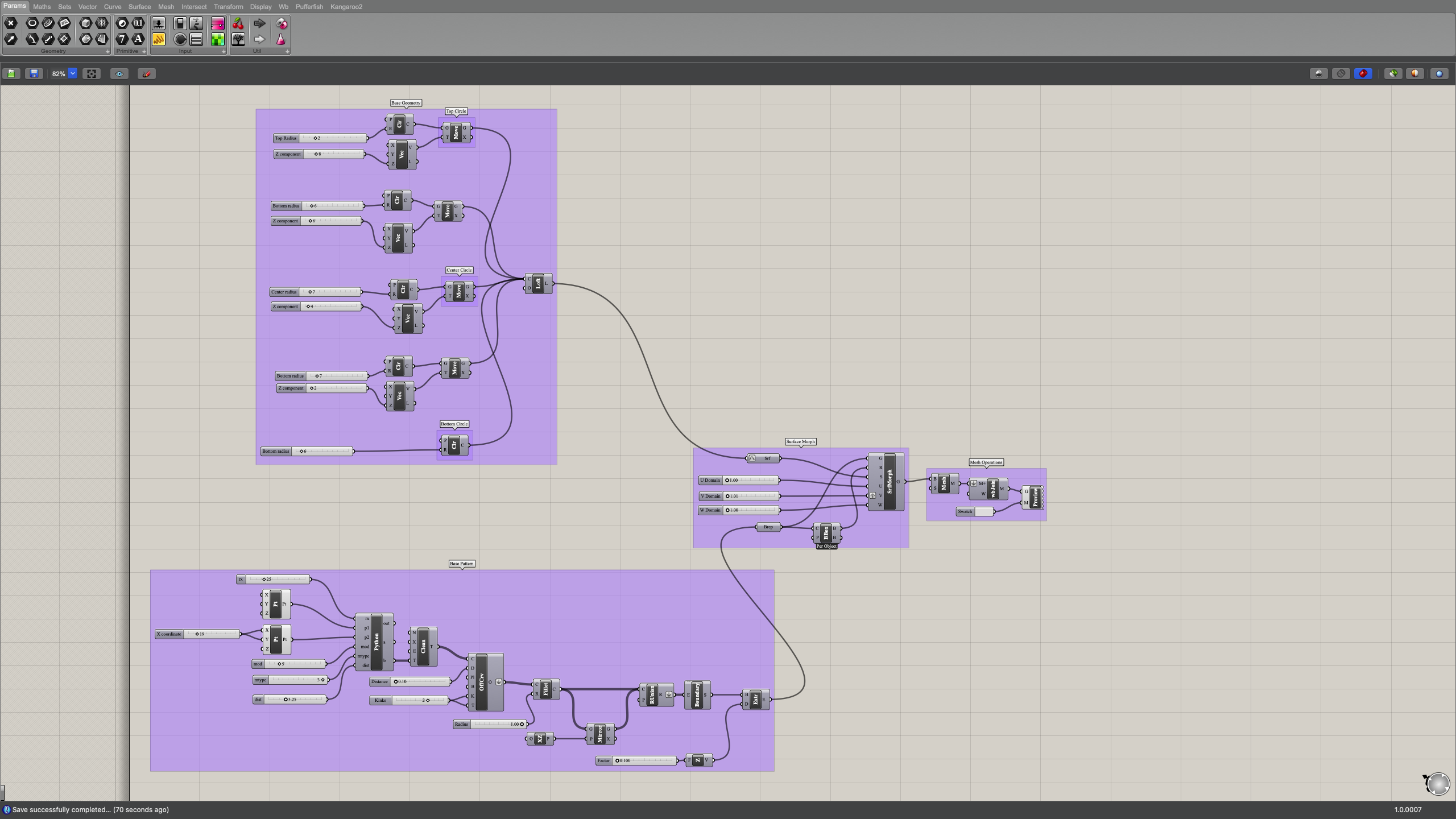Viewport: 1456px width, 819px height.
Task: Open the orange document preview settings
Action: point(1415,73)
